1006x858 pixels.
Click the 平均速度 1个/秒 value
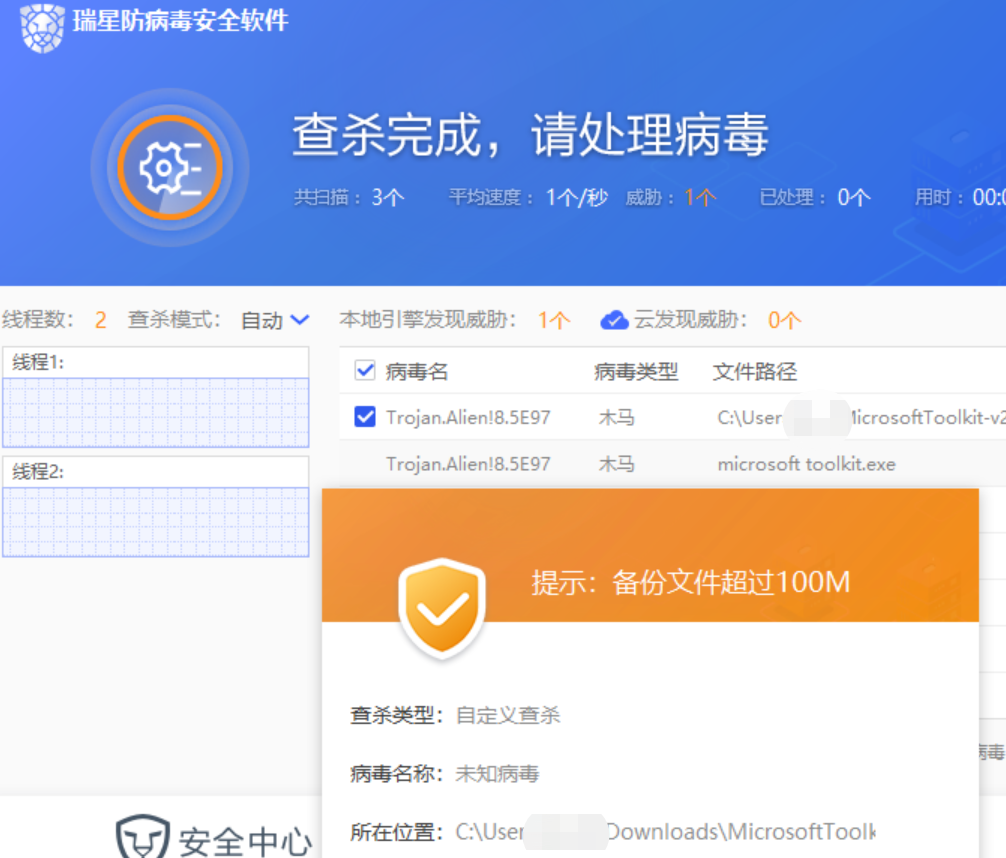[x=576, y=197]
